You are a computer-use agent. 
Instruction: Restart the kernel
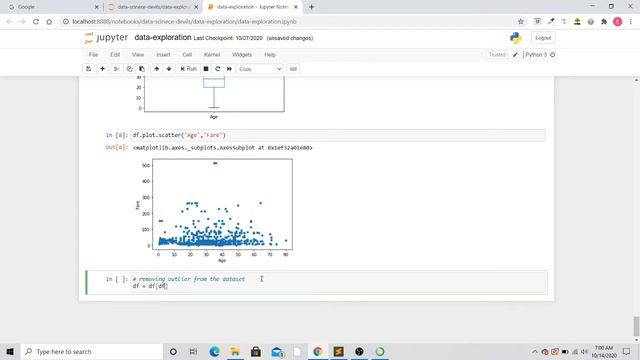[x=218, y=69]
